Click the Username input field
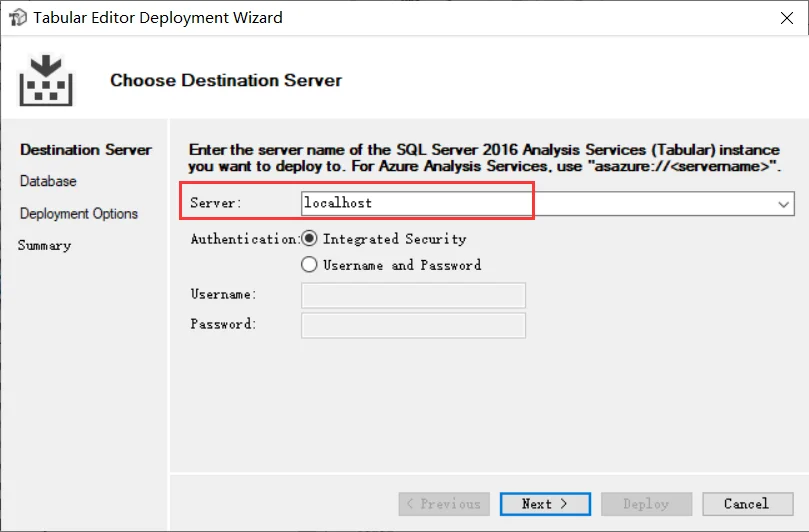 coord(413,296)
